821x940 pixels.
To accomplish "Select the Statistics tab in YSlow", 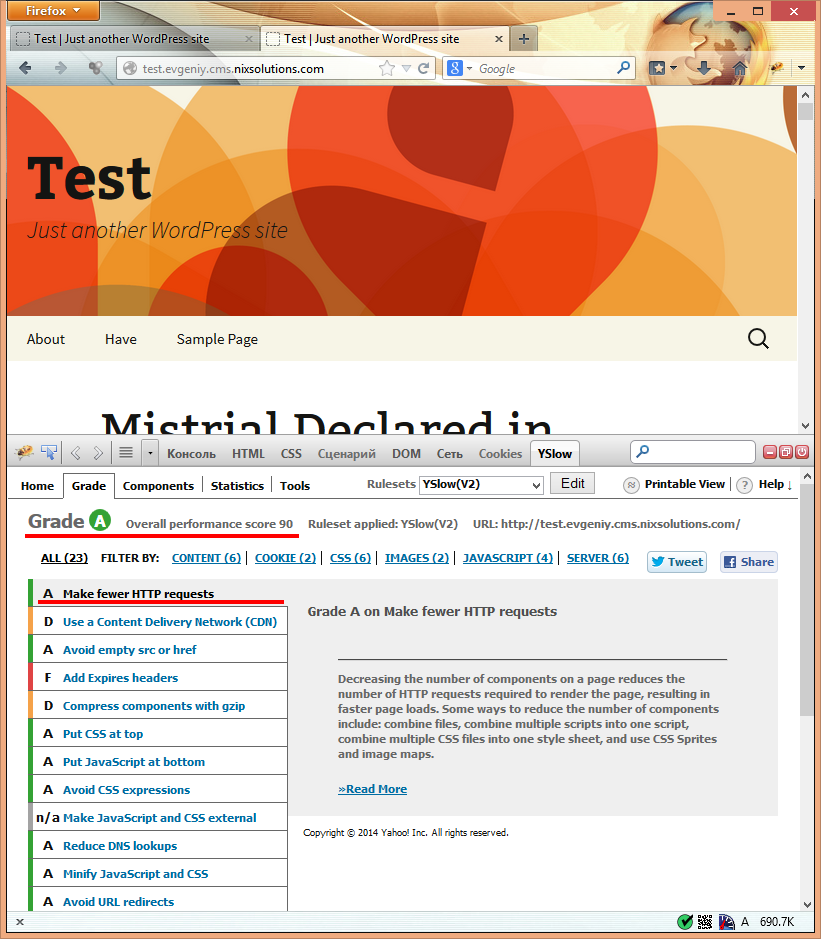I will (237, 486).
